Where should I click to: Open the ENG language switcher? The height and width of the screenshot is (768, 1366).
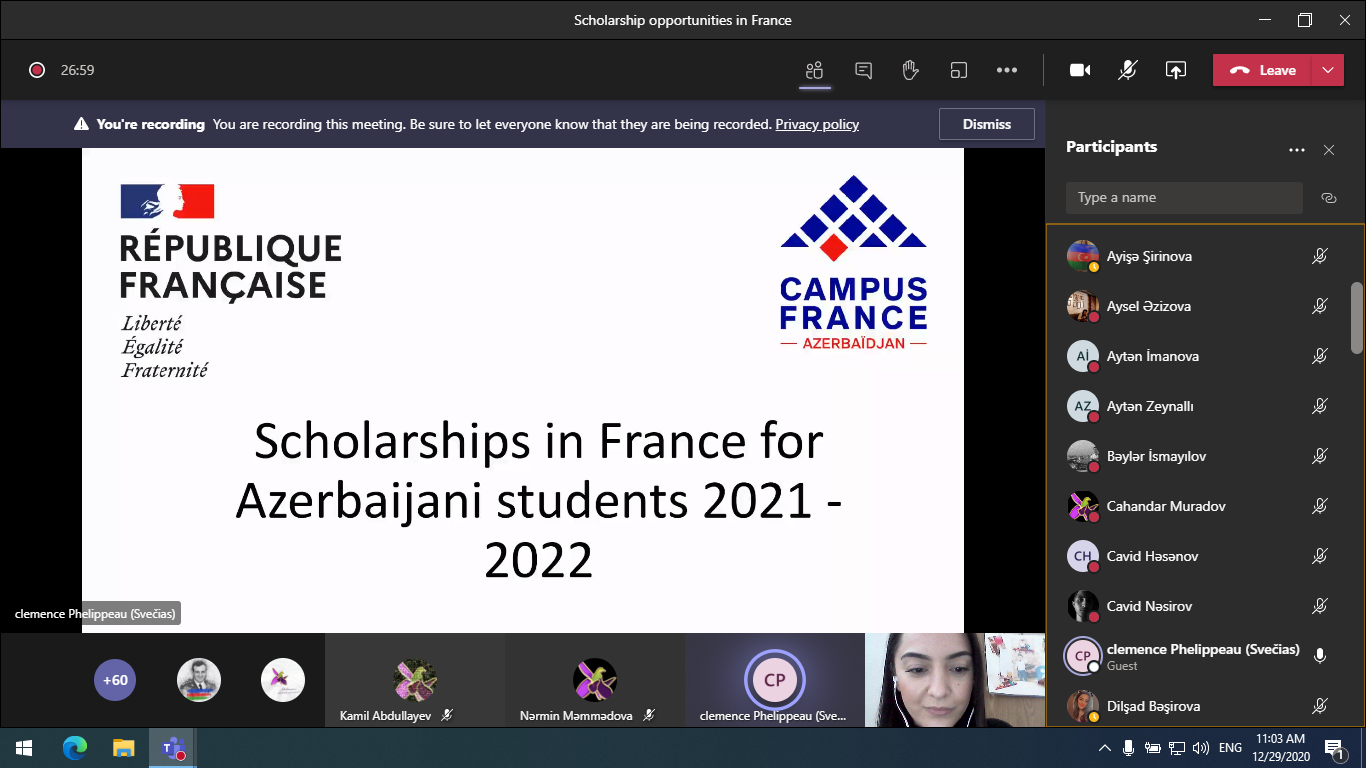(1230, 748)
